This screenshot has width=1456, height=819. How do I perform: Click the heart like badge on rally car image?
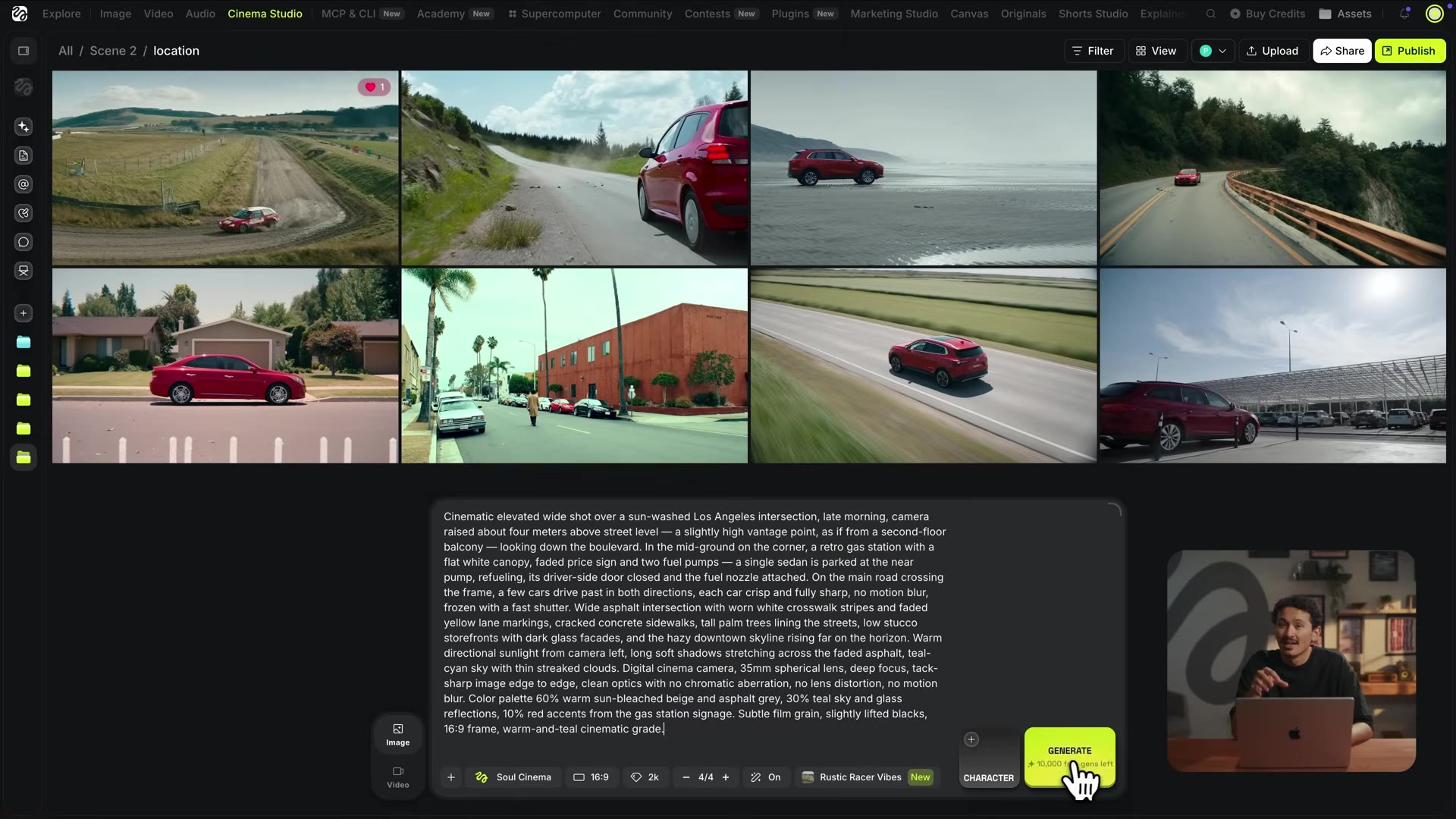(x=375, y=87)
